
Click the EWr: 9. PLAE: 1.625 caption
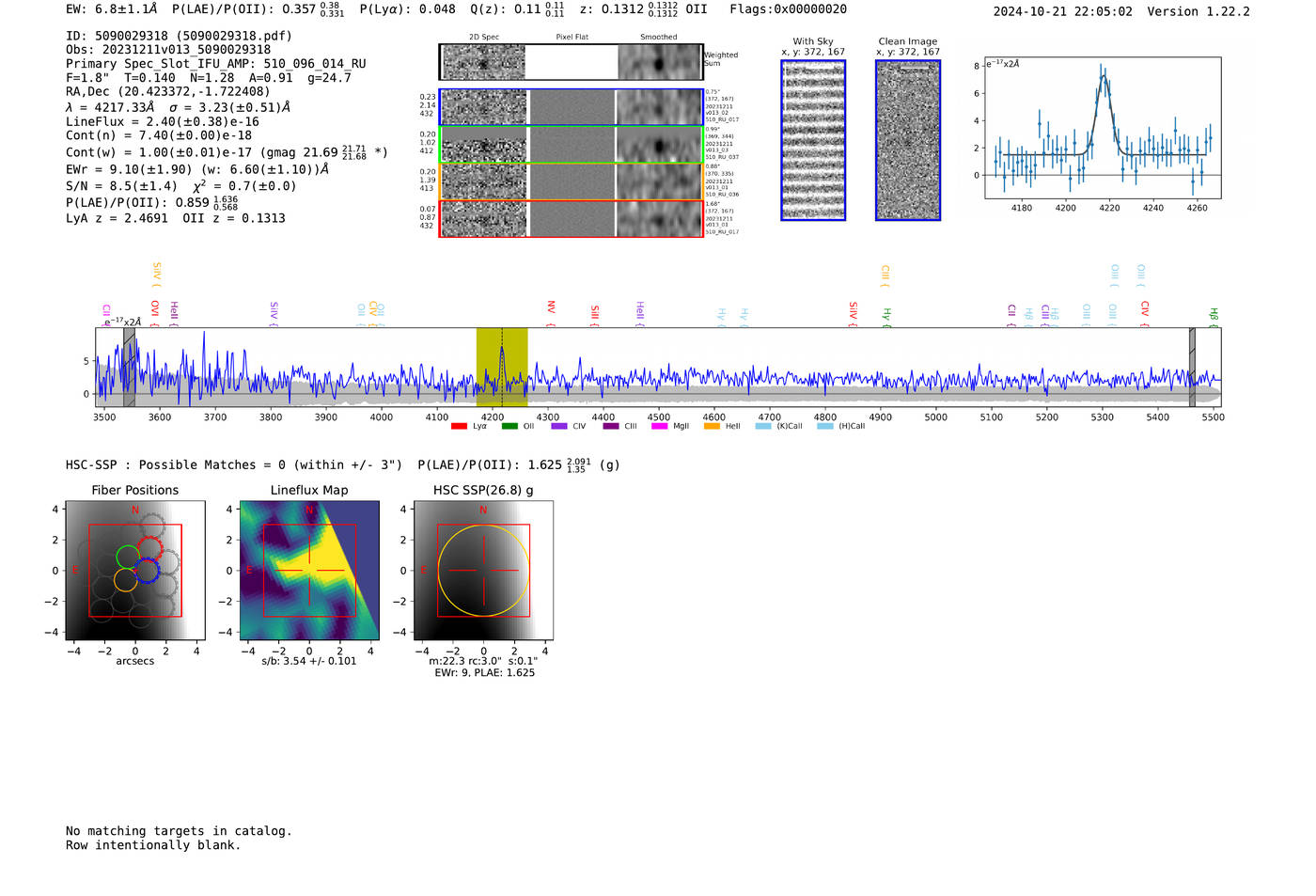(x=484, y=673)
